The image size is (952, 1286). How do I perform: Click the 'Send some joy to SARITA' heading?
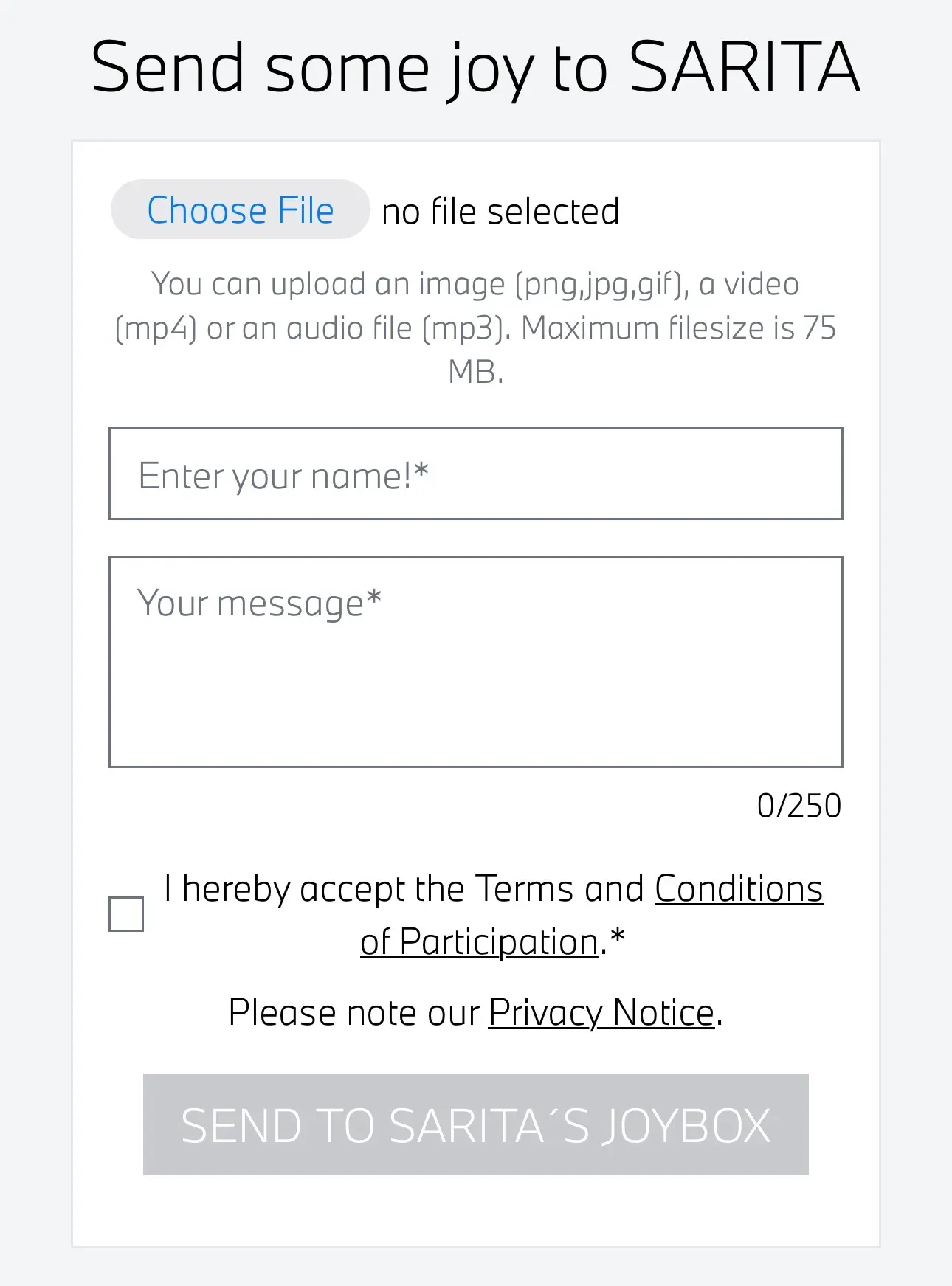point(476,68)
